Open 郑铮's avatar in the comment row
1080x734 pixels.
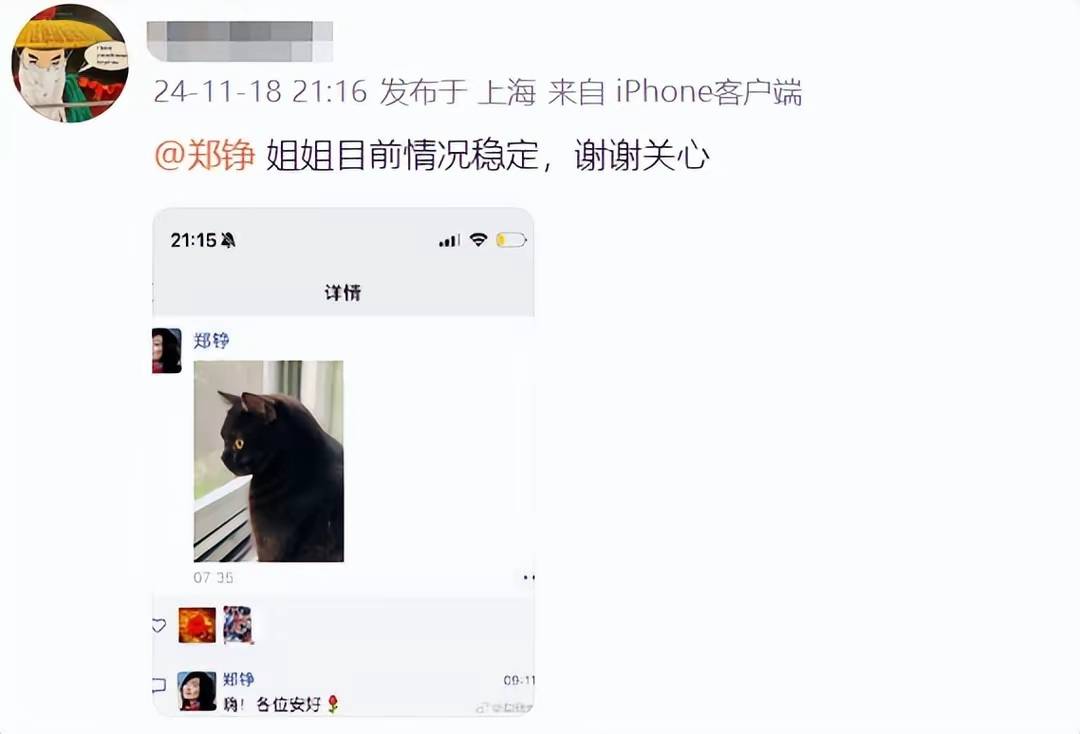197,691
